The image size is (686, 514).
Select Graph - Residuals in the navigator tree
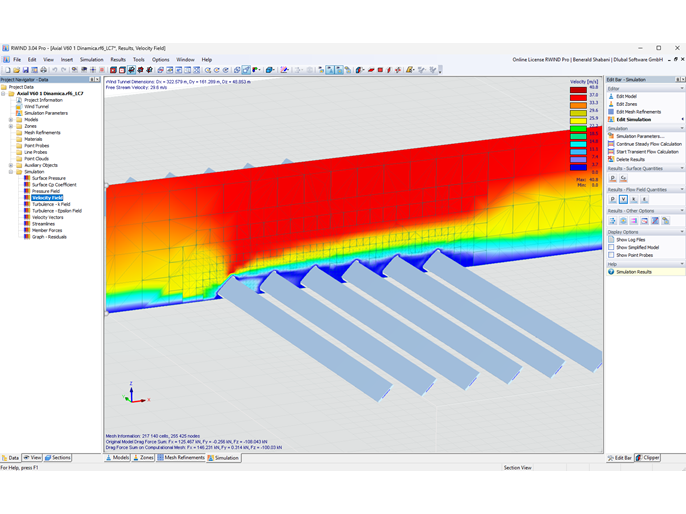(49, 237)
